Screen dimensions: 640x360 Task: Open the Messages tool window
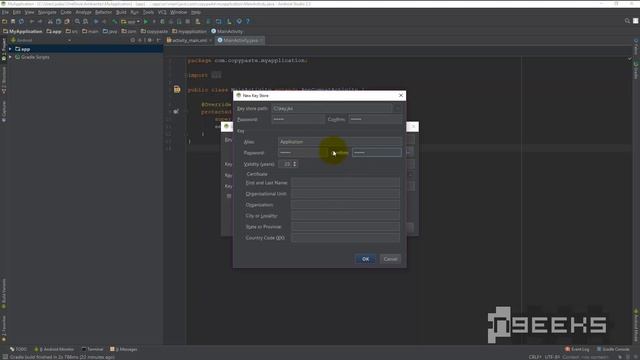124,349
